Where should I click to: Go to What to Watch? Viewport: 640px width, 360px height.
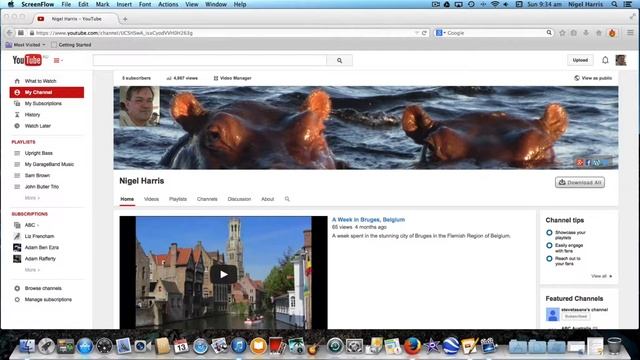pos(40,81)
